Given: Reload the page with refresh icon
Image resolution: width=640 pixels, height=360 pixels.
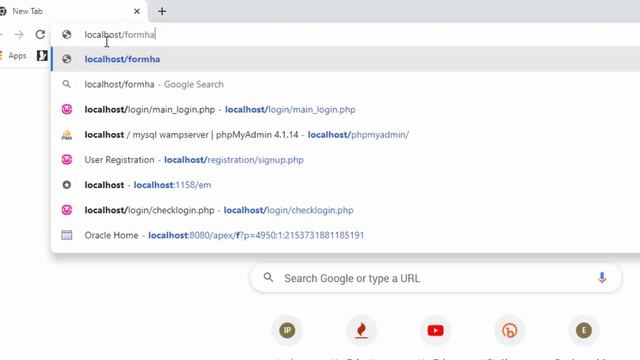Looking at the screenshot, I should pos(40,34).
